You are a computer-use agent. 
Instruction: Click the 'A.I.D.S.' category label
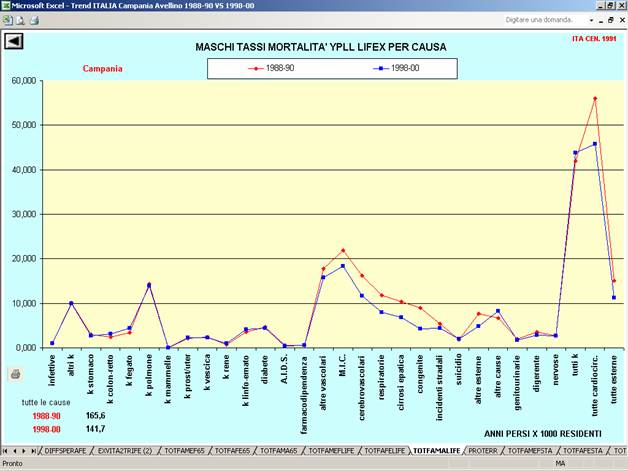click(x=284, y=369)
